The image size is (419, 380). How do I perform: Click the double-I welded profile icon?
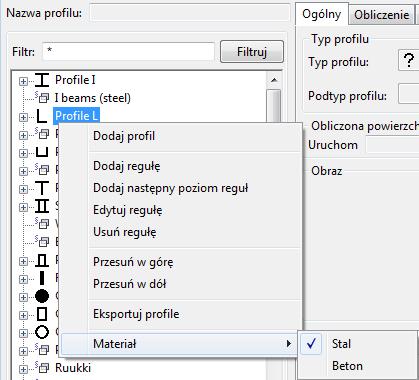coord(42,206)
